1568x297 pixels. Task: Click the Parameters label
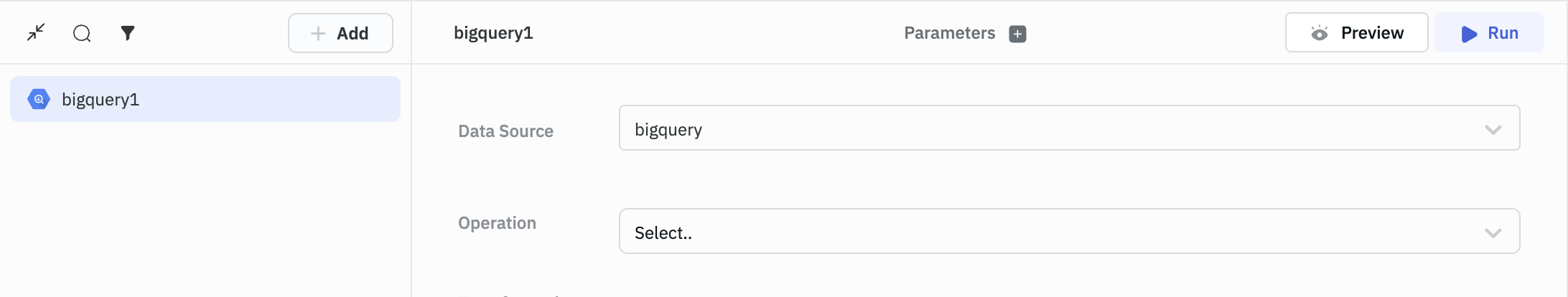[949, 33]
